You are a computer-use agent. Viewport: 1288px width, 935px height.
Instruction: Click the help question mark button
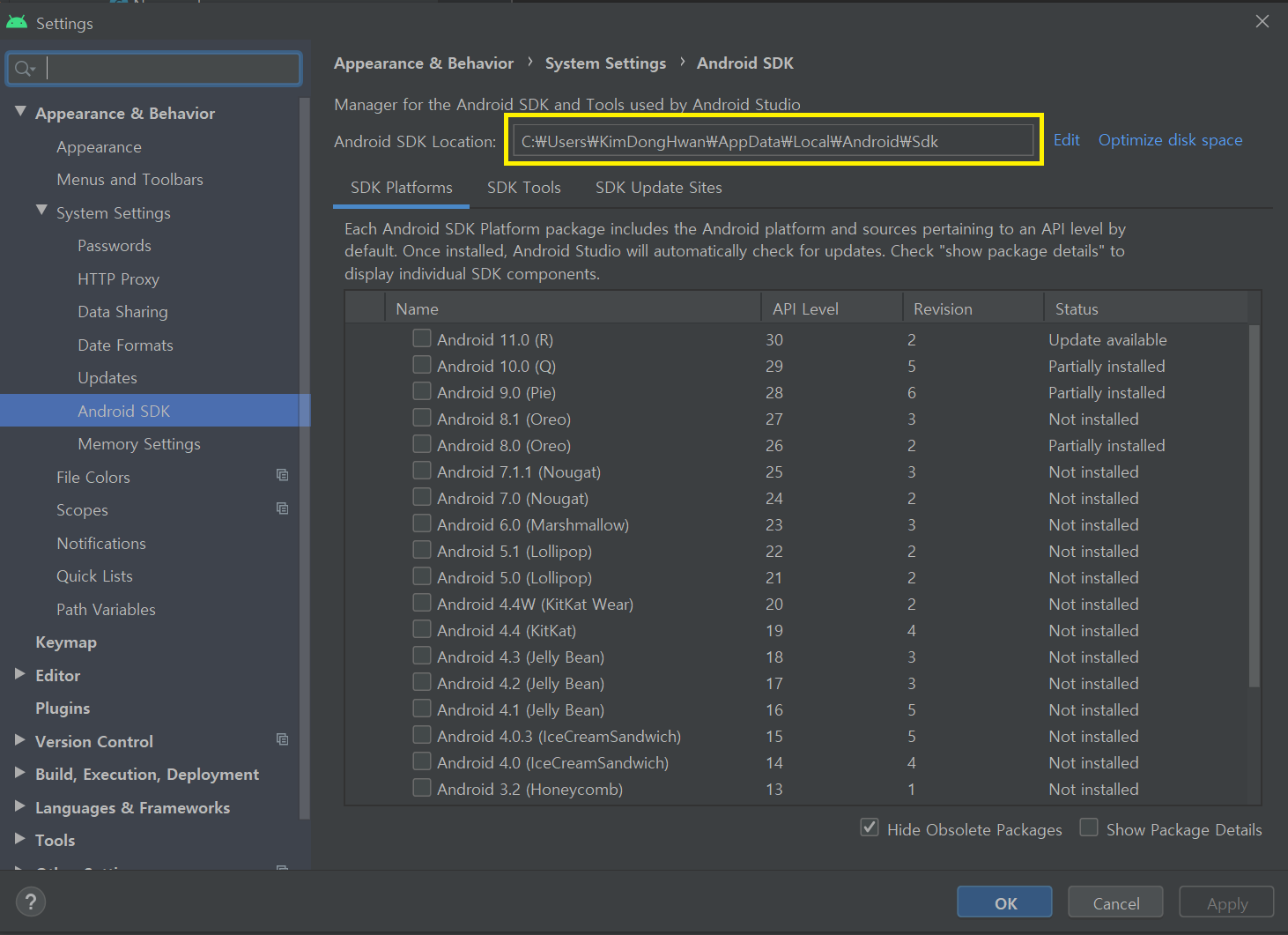pos(31,902)
